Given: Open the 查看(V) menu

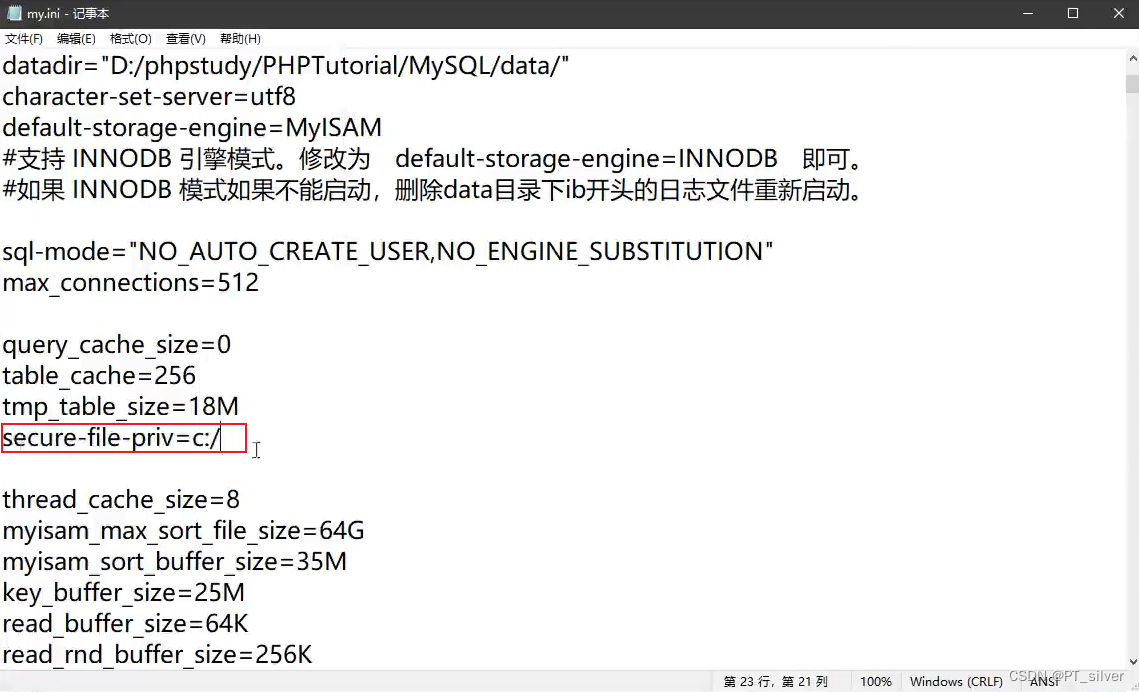Looking at the screenshot, I should (x=185, y=38).
